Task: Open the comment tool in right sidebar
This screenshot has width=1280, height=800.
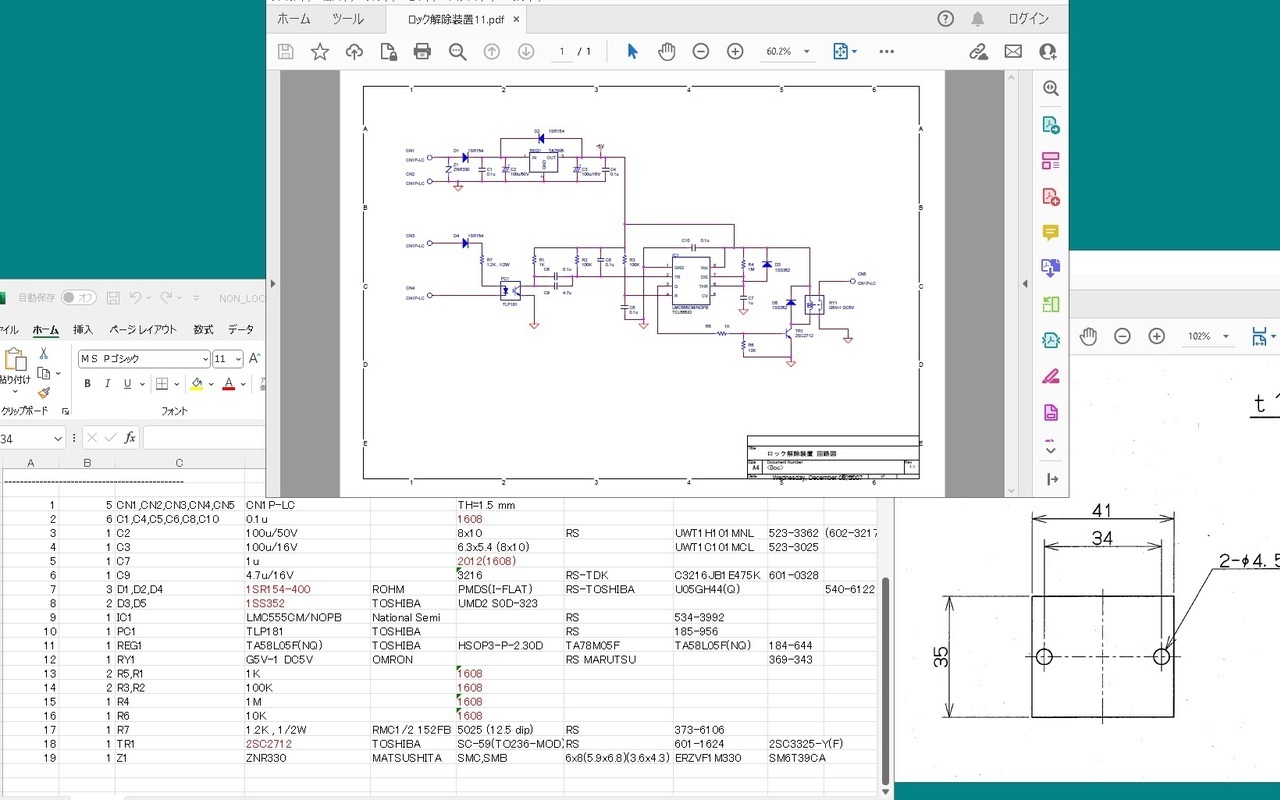Action: [1050, 233]
